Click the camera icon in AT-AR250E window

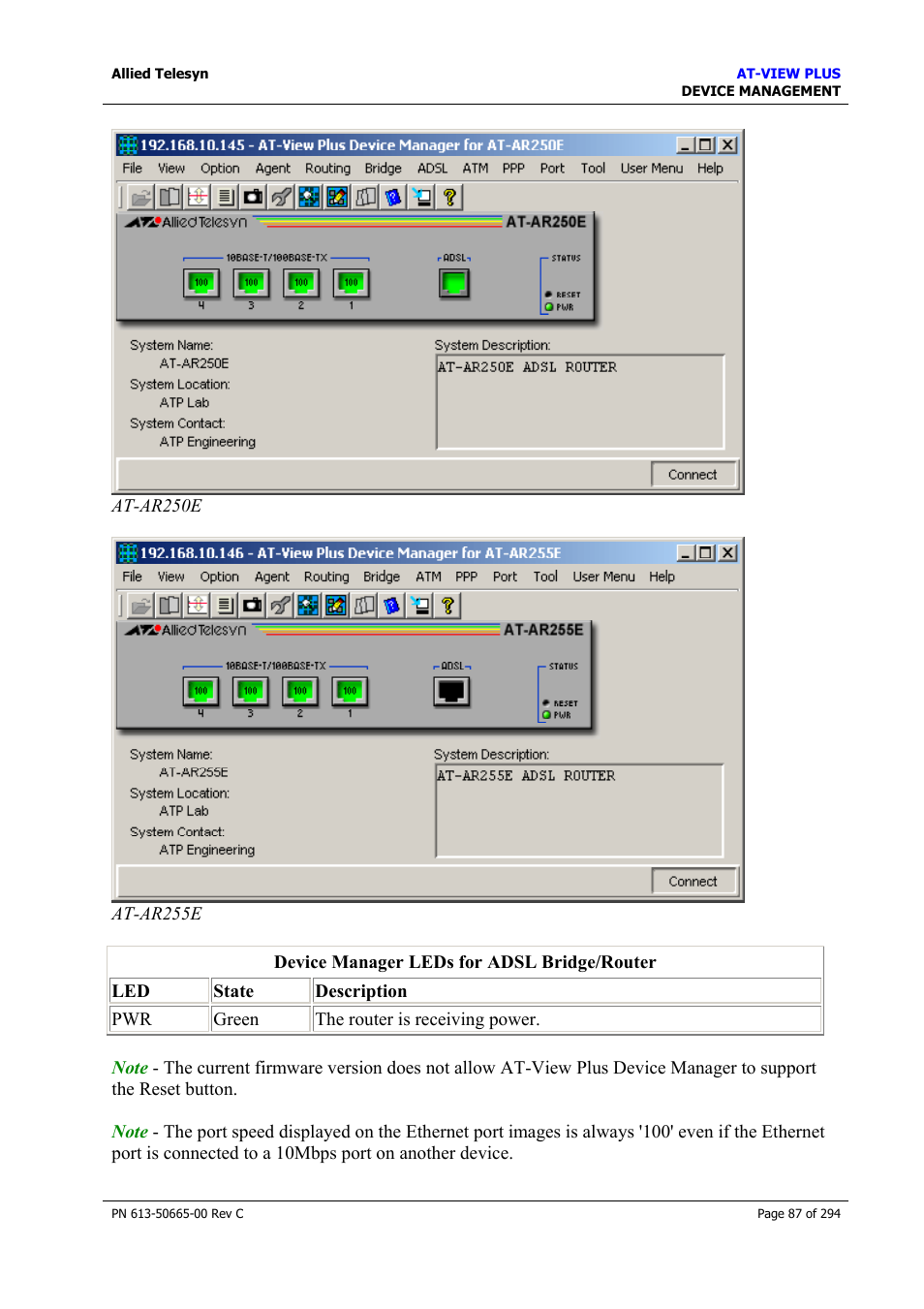[x=253, y=198]
